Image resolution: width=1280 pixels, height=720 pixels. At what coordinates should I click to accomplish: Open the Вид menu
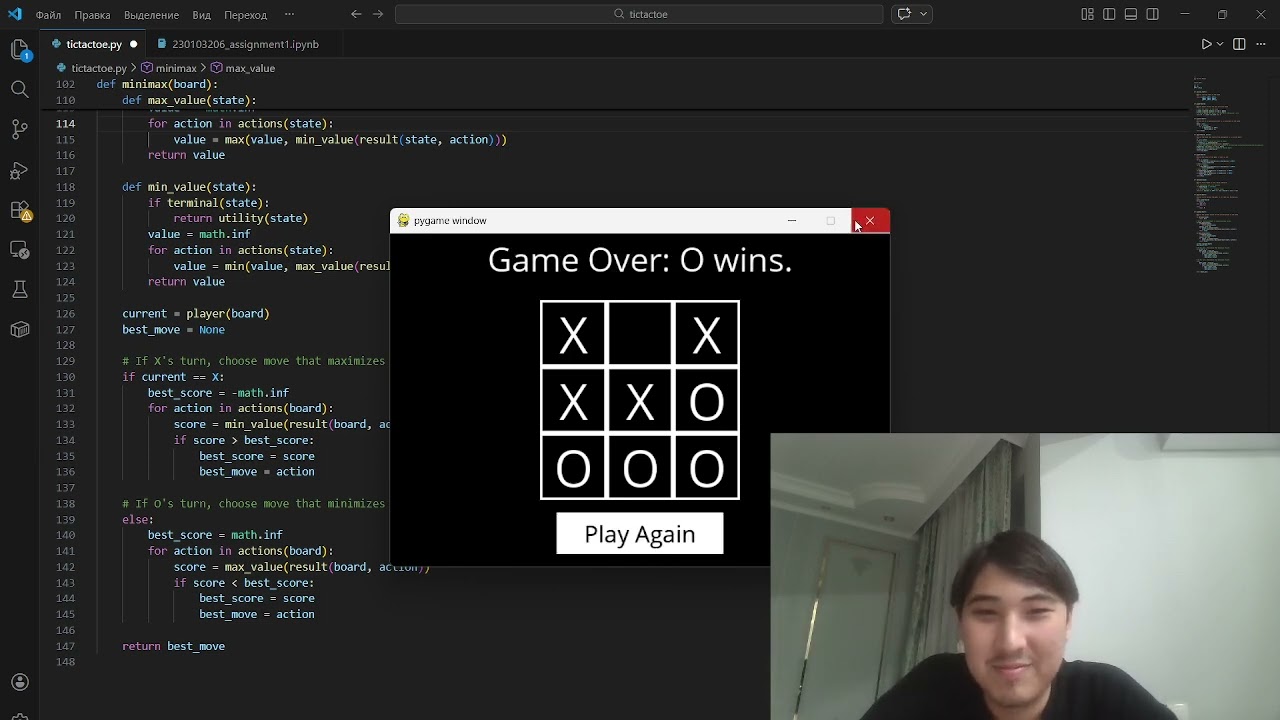click(x=201, y=15)
